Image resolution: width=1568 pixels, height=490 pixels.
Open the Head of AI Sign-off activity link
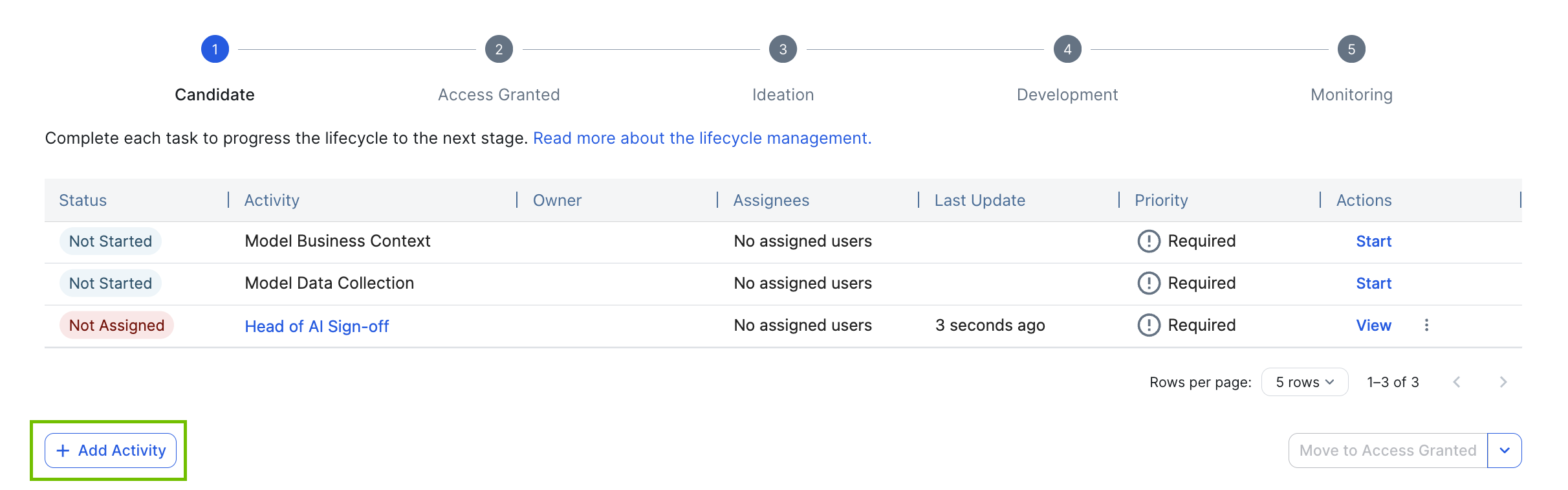[x=316, y=326]
